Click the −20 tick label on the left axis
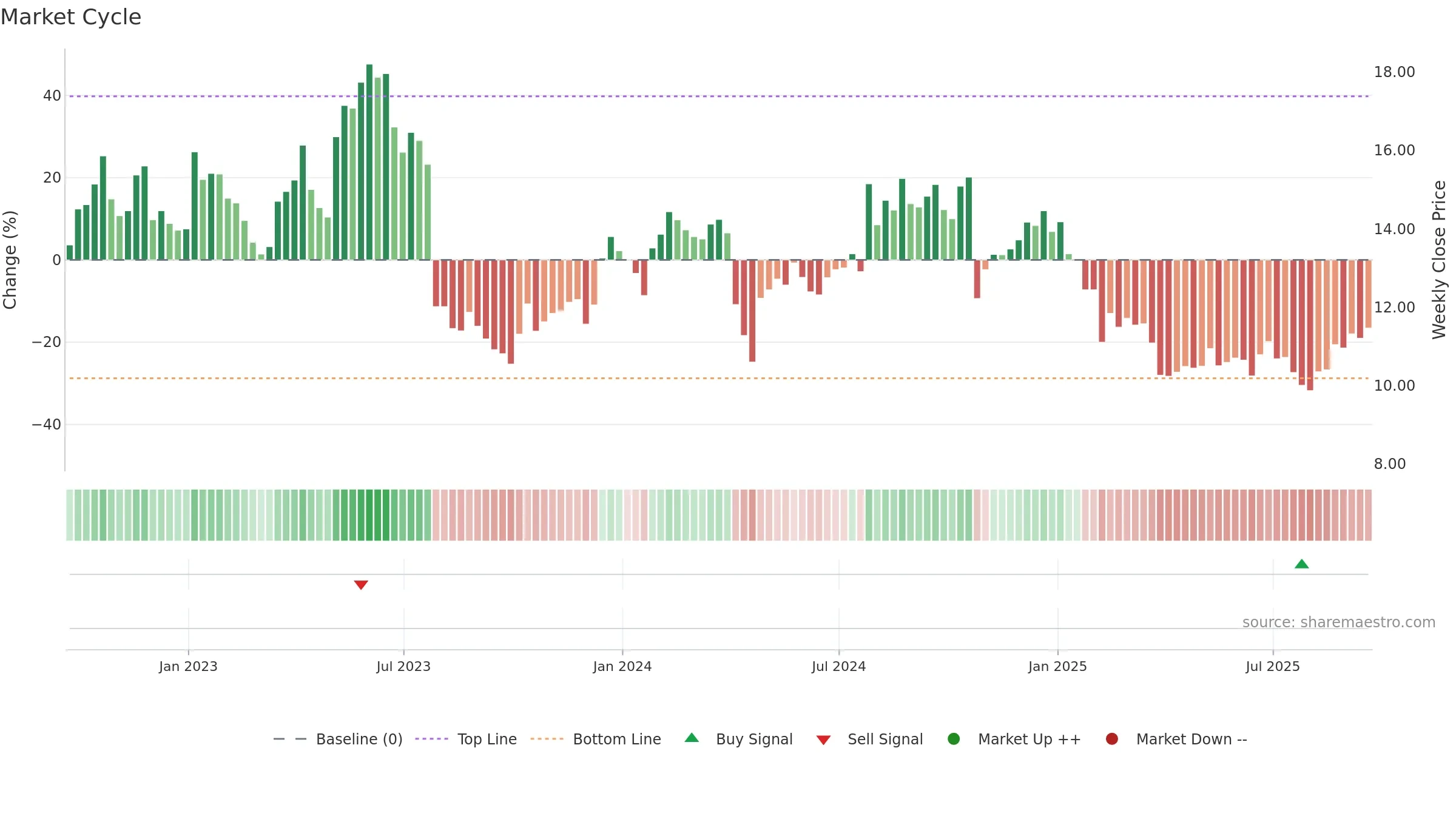Viewport: 1456px width, 819px height. pos(47,342)
